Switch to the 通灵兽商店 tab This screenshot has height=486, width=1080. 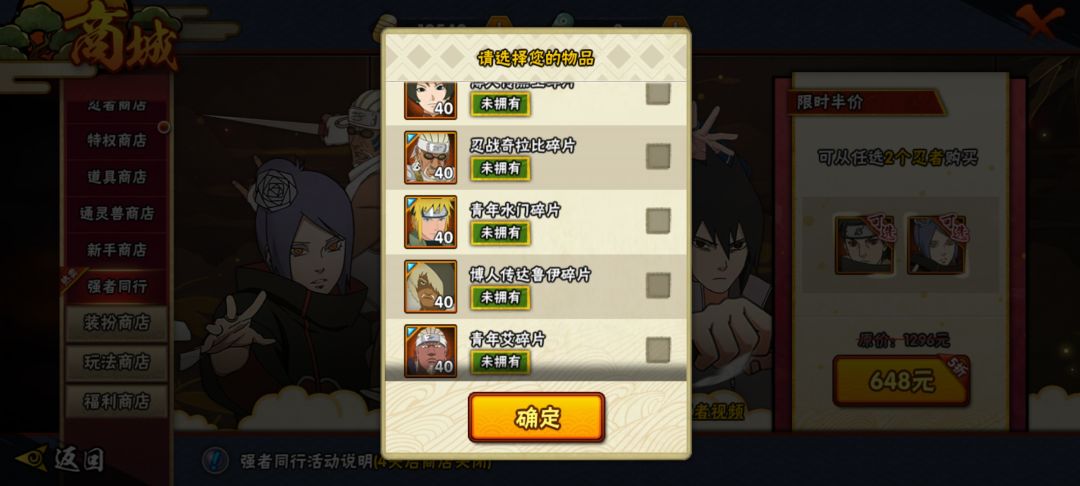point(116,213)
